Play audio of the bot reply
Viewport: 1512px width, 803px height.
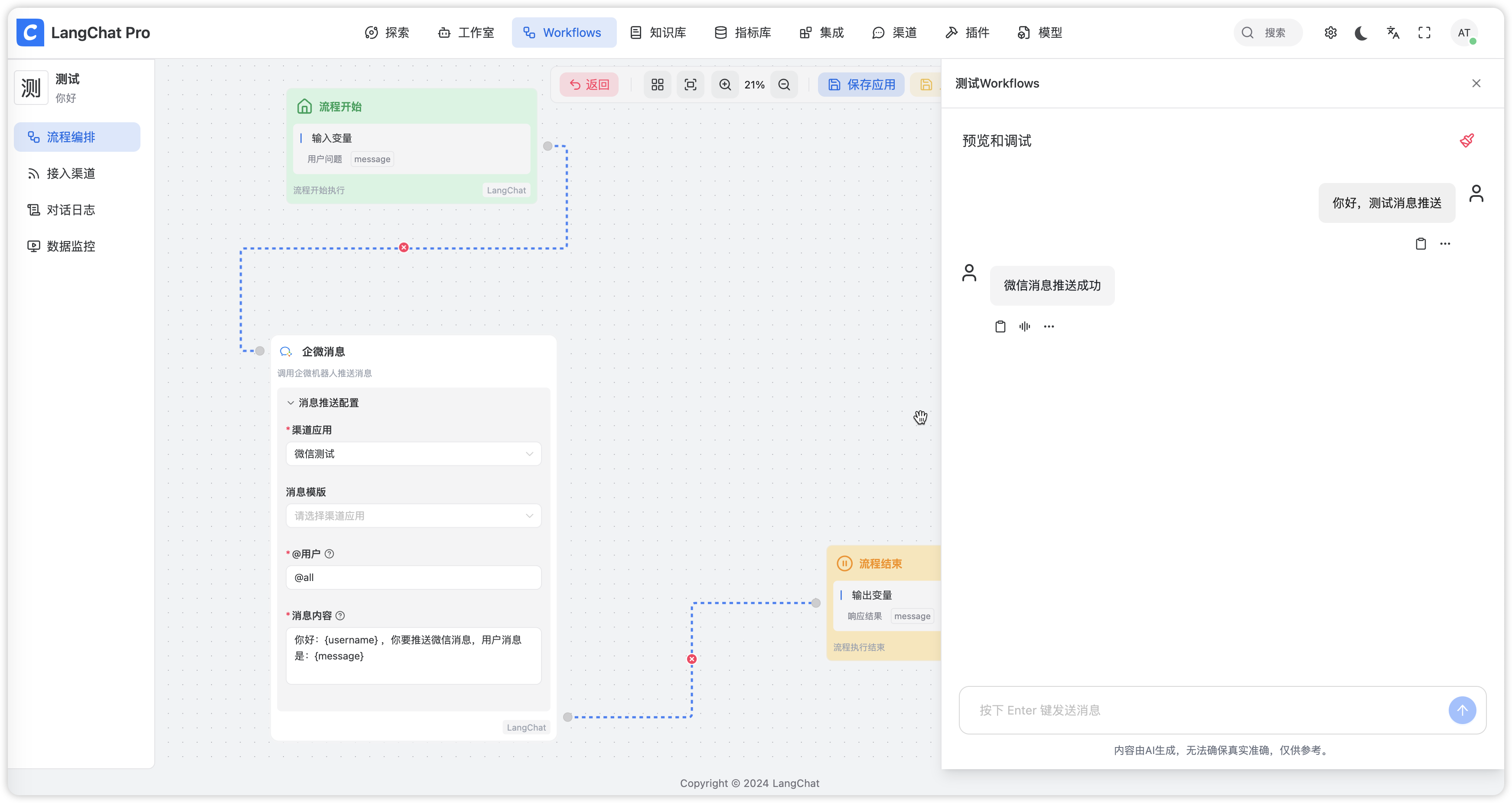pos(1024,326)
